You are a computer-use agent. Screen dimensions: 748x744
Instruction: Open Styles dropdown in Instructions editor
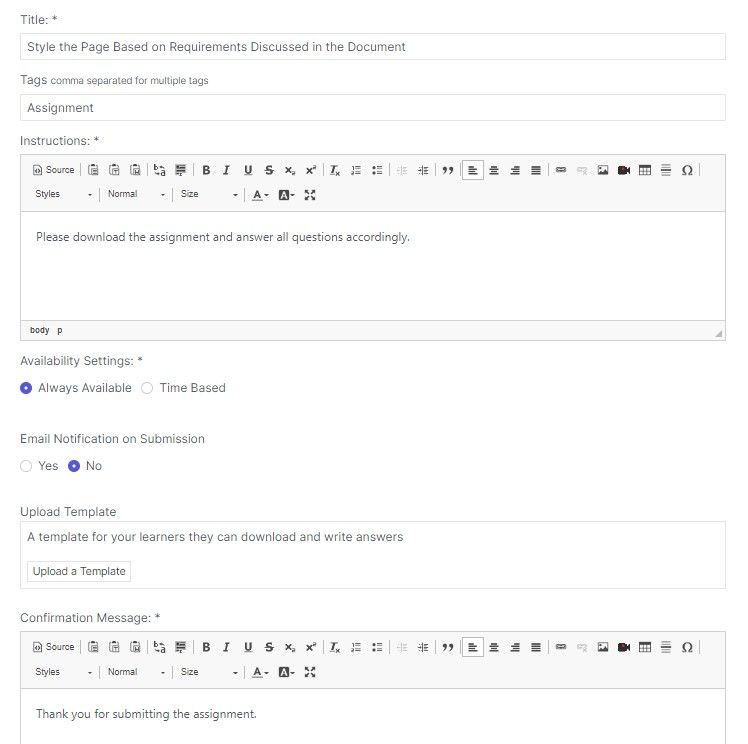[x=63, y=195]
